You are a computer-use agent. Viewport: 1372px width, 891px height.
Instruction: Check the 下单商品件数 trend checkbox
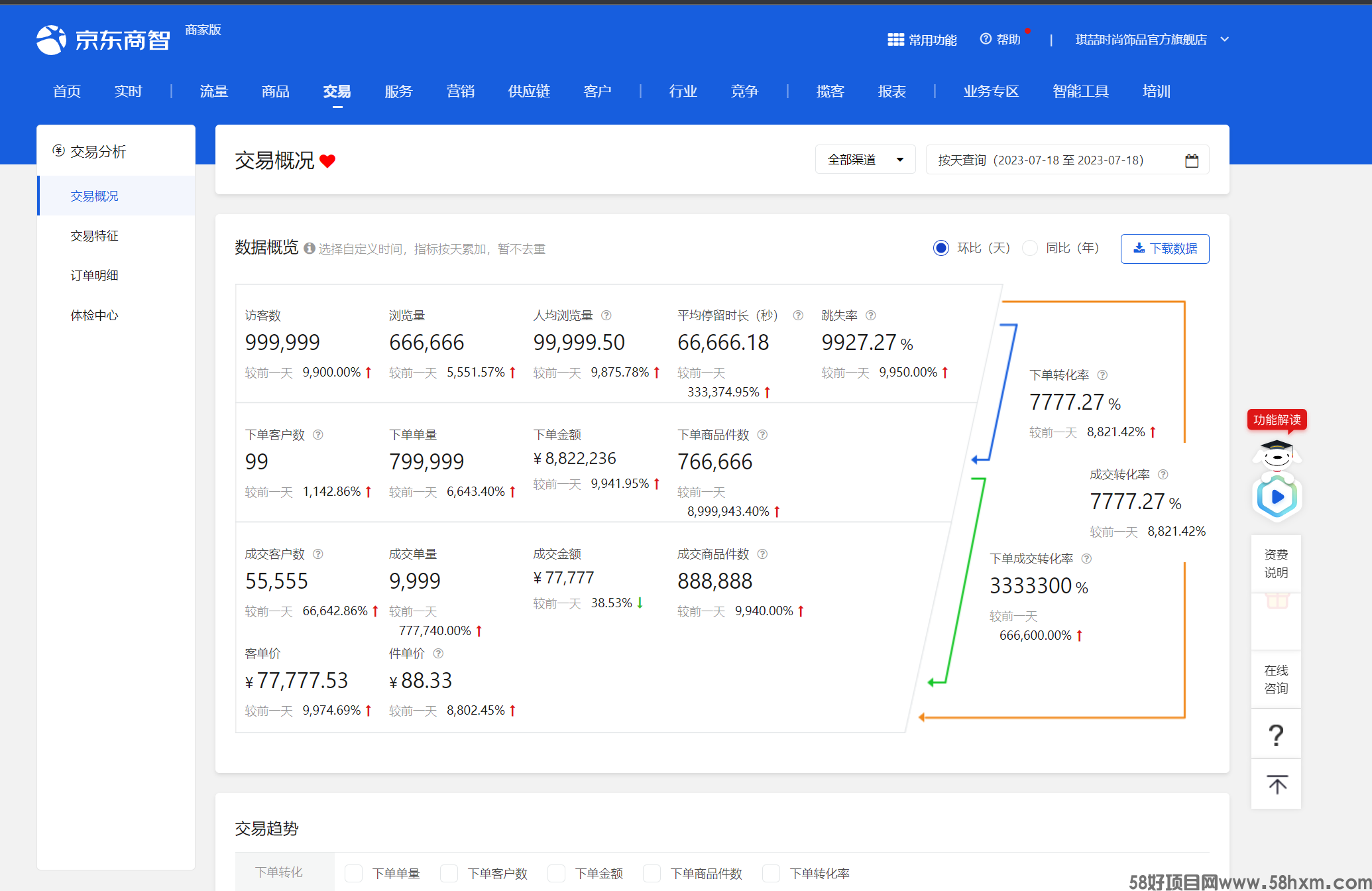[652, 874]
